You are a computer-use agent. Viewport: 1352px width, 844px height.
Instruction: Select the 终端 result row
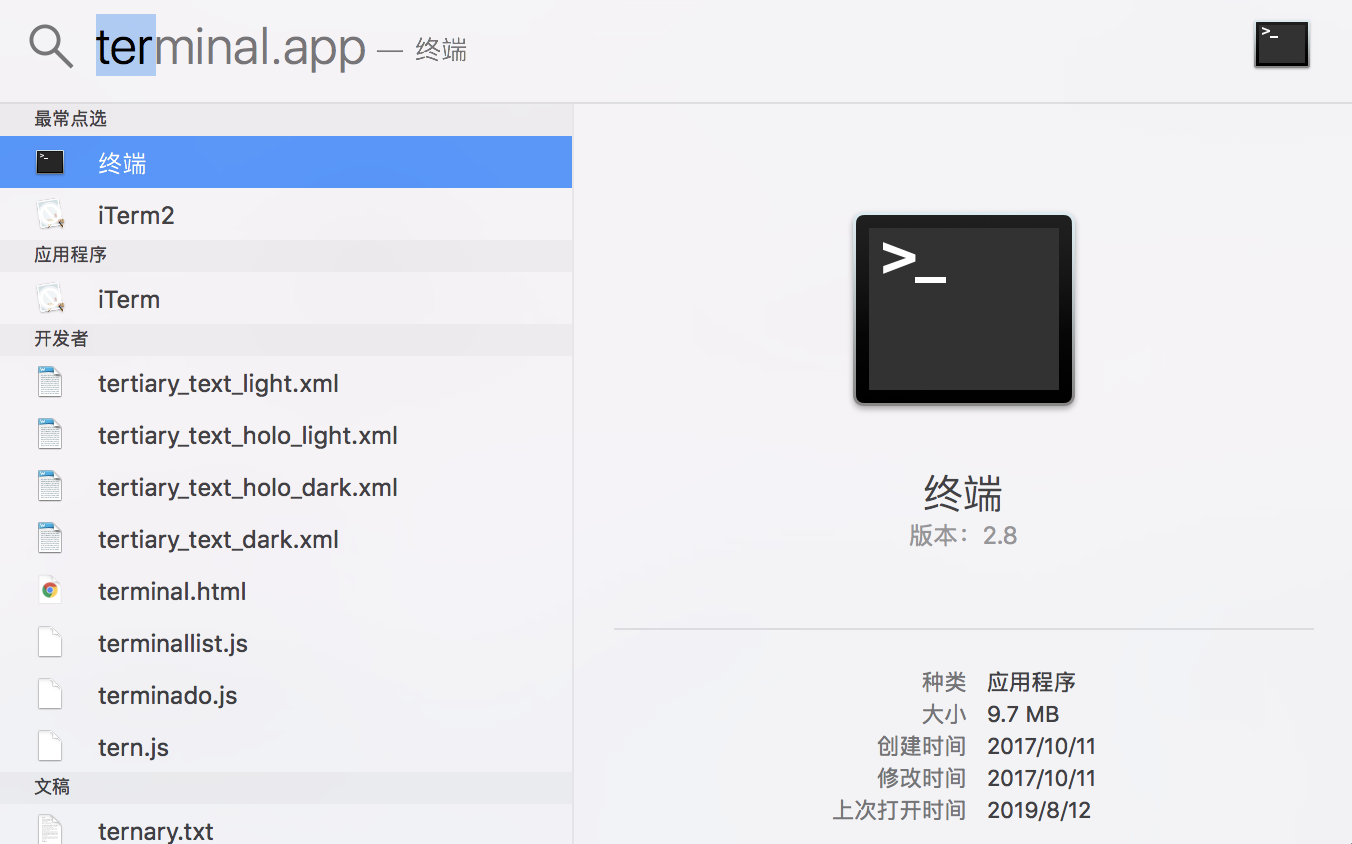[286, 162]
